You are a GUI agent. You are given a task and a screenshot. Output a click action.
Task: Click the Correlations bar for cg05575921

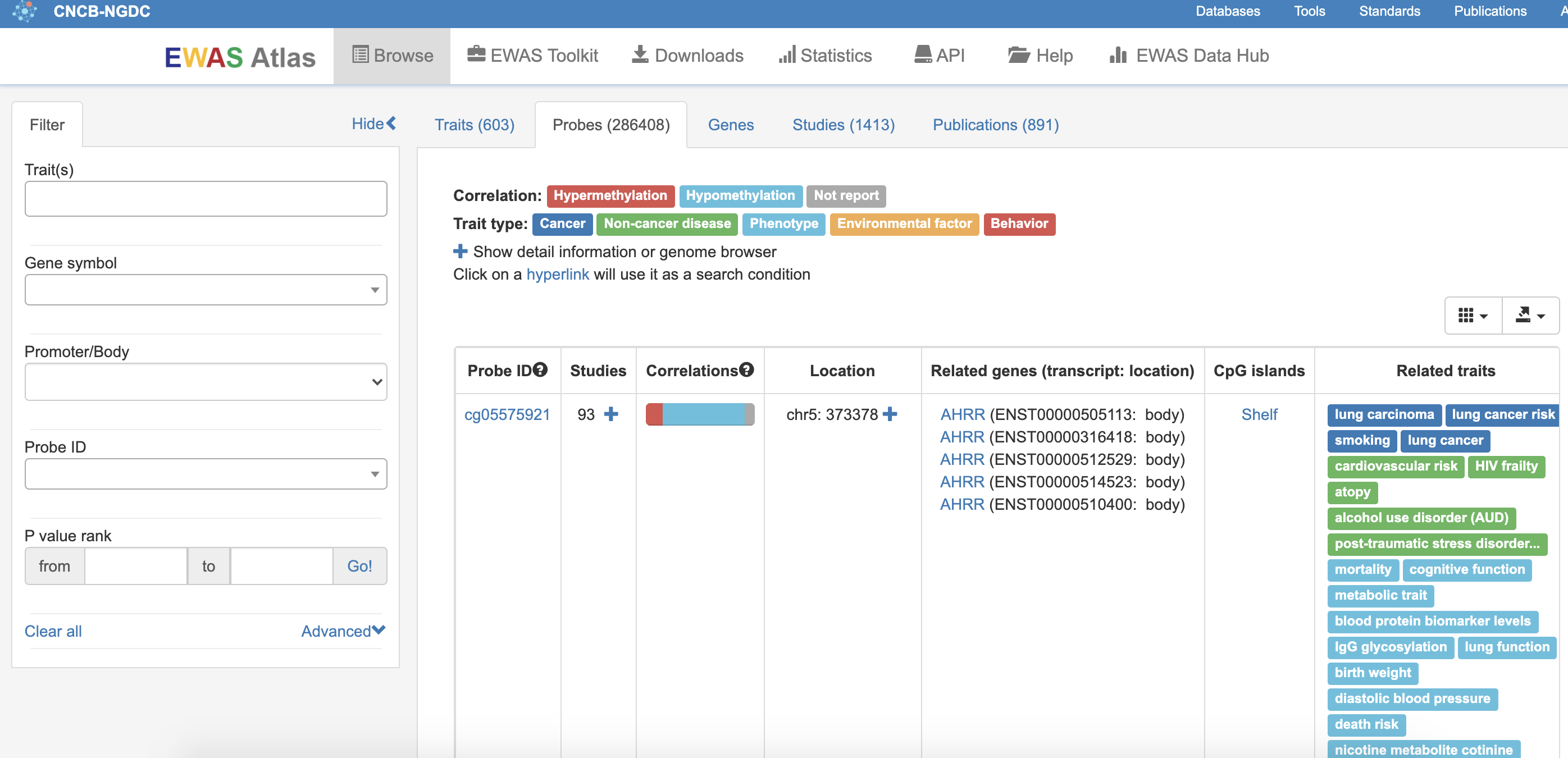click(700, 413)
